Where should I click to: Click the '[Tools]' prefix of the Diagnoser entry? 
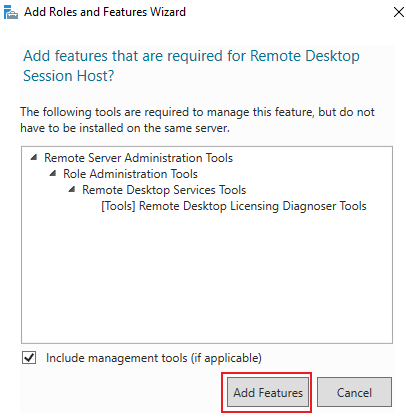coord(118,206)
